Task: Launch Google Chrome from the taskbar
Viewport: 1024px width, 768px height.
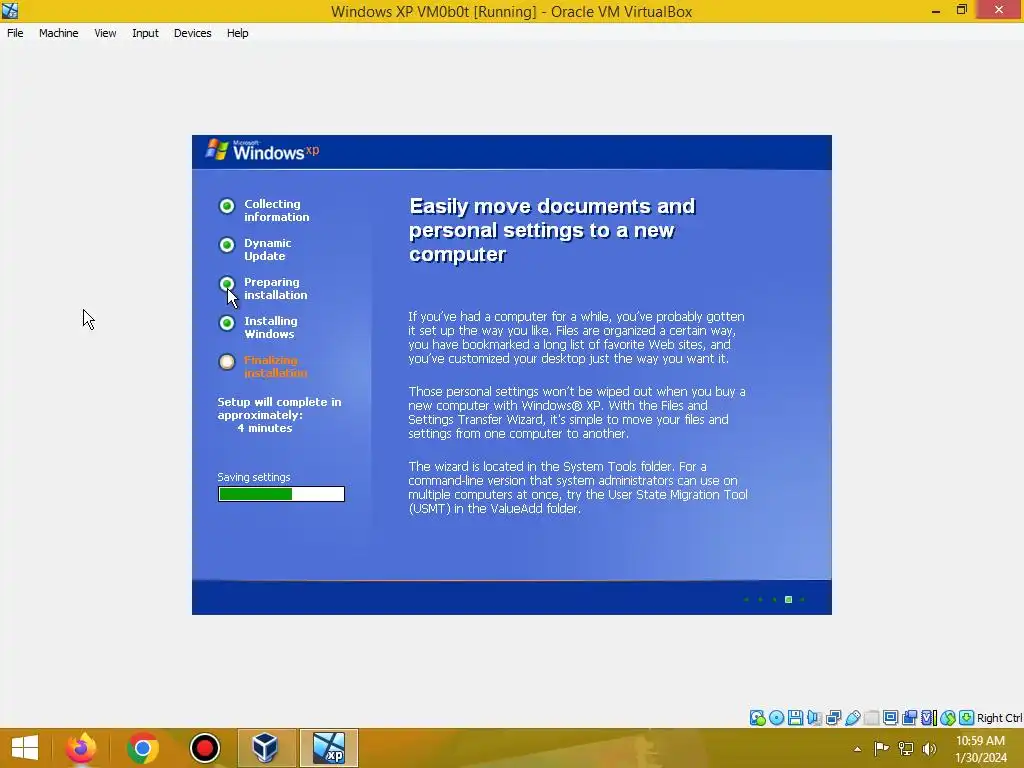Action: (142, 748)
